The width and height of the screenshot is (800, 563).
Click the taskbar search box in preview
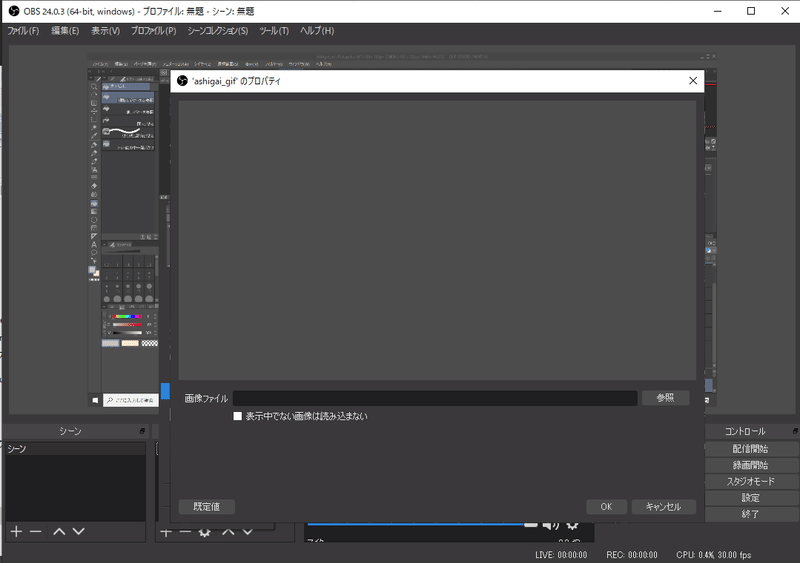click(x=131, y=400)
